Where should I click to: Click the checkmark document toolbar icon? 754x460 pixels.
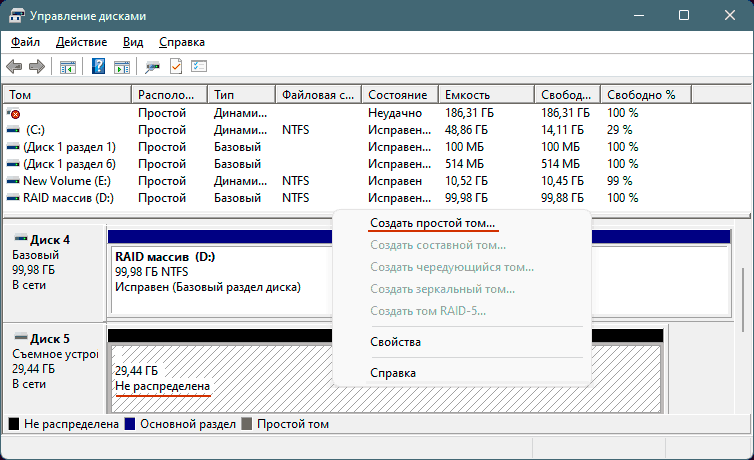pyautogui.click(x=176, y=66)
